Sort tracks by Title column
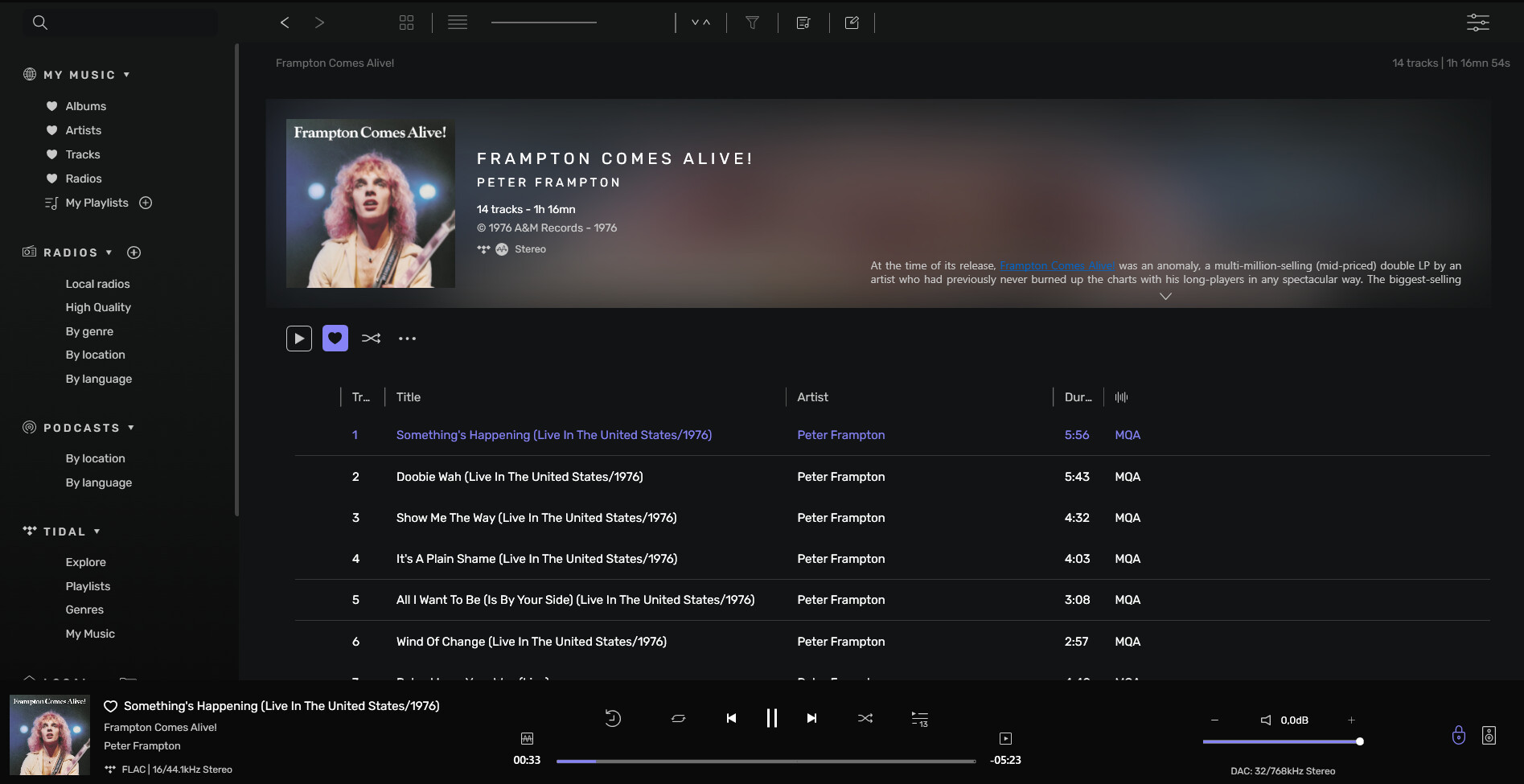The image size is (1524, 784). [x=409, y=397]
